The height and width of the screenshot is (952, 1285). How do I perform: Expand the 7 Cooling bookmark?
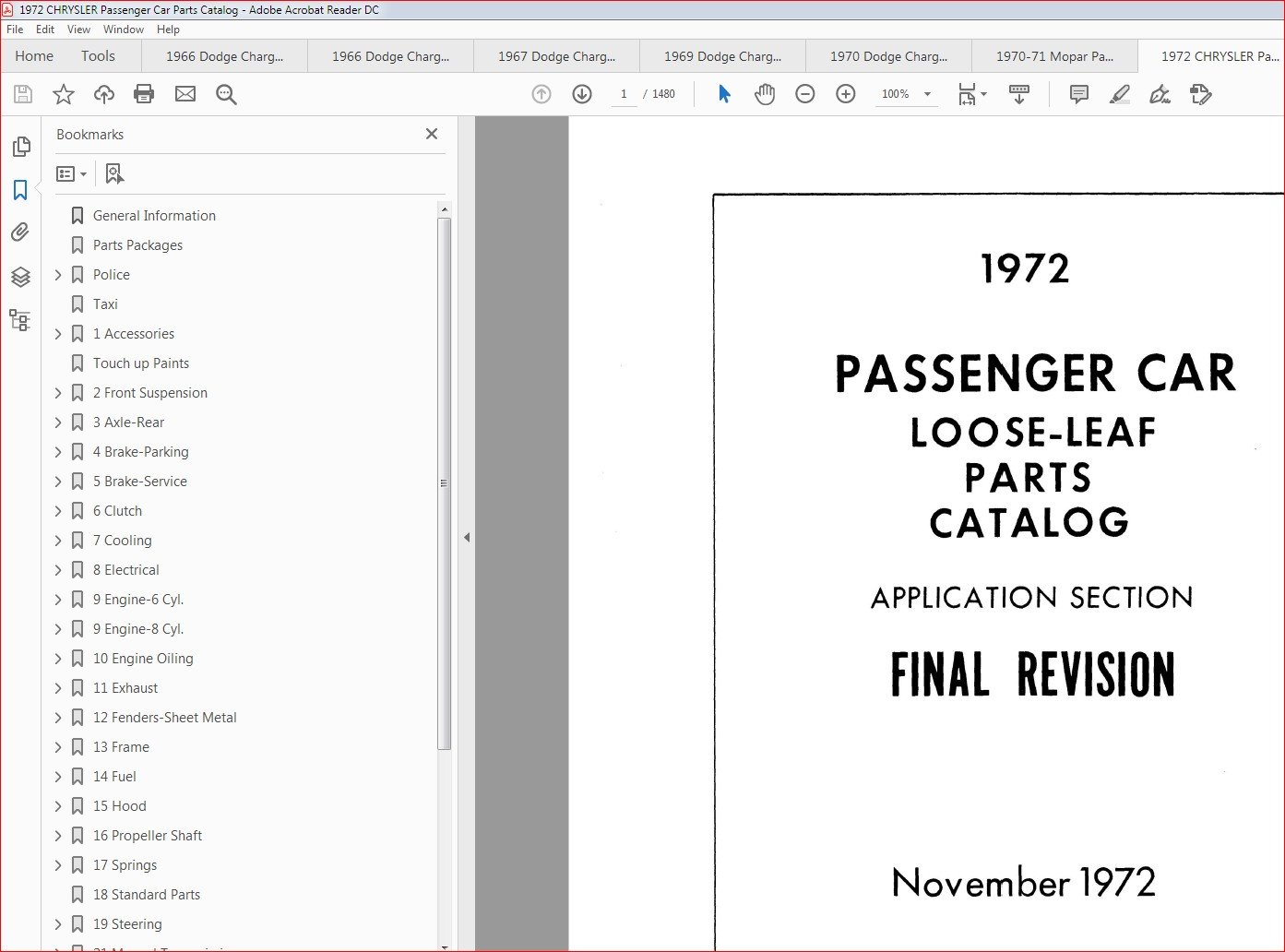pos(58,541)
